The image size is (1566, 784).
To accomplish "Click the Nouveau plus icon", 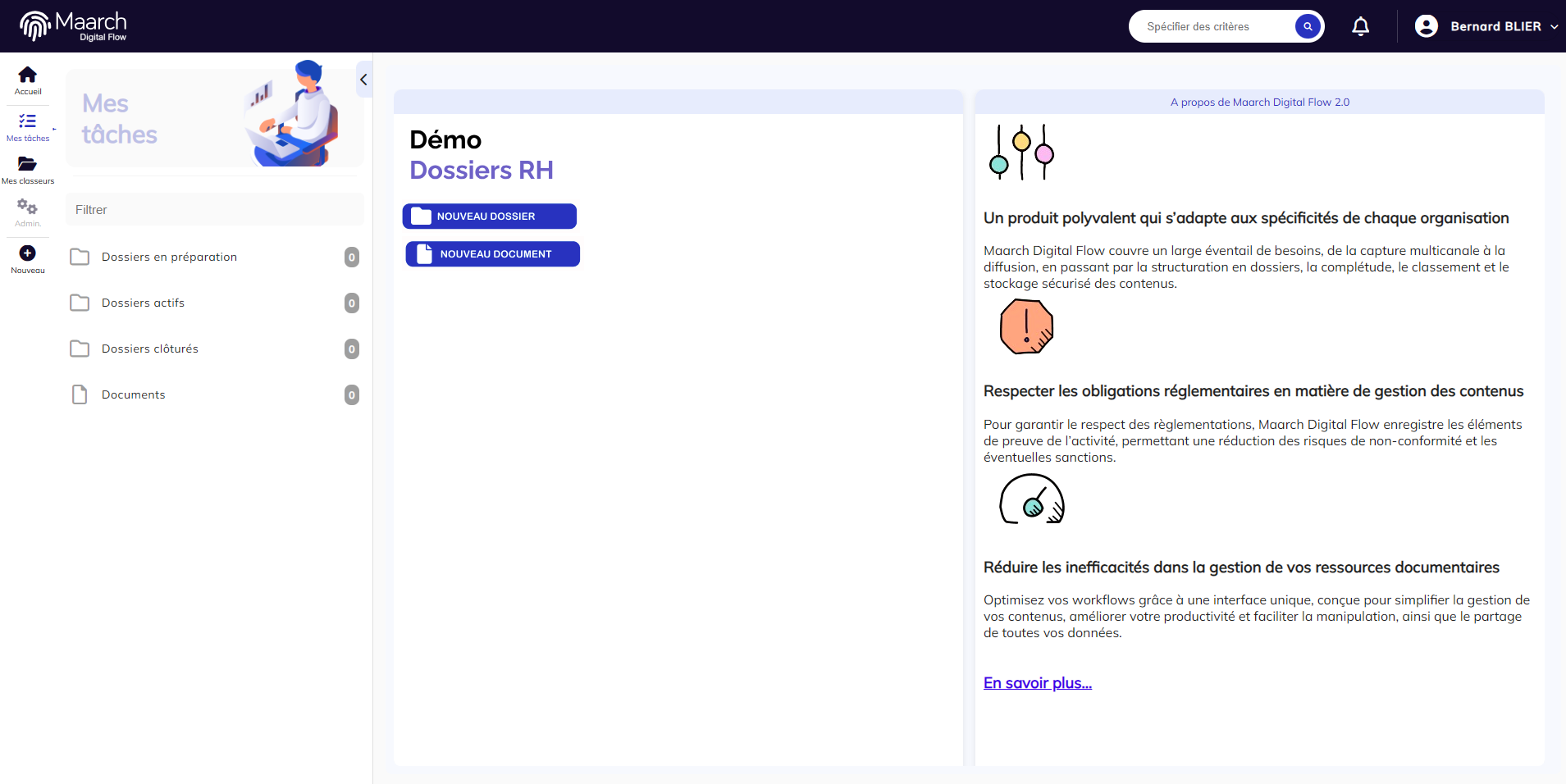I will pyautogui.click(x=27, y=253).
